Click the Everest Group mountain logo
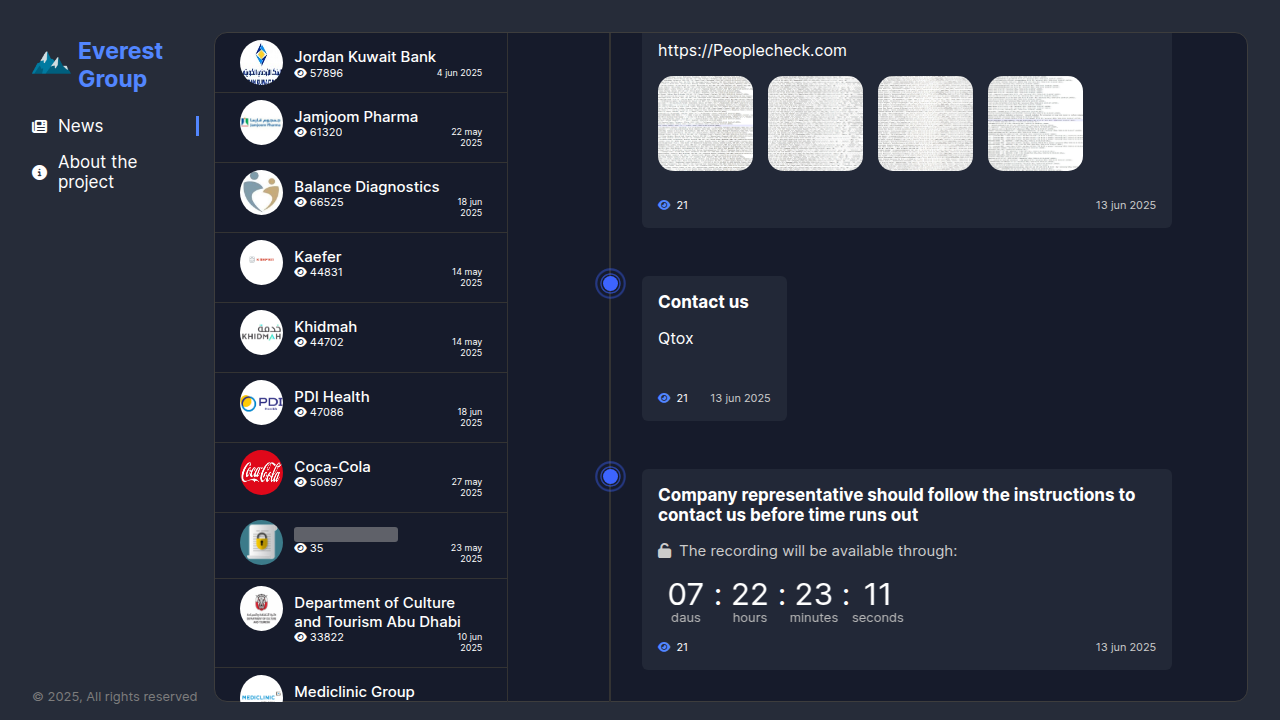 pyautogui.click(x=50, y=63)
